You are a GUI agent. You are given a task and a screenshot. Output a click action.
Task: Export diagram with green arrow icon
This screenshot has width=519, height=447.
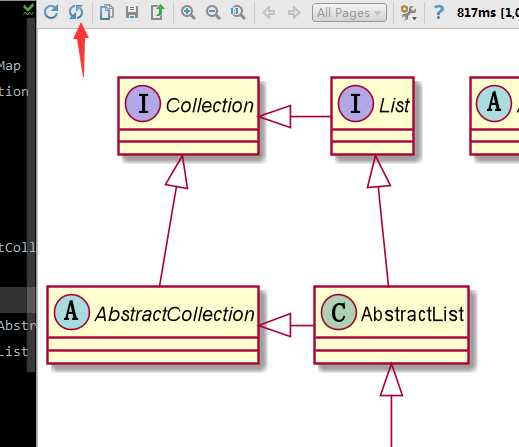(157, 12)
